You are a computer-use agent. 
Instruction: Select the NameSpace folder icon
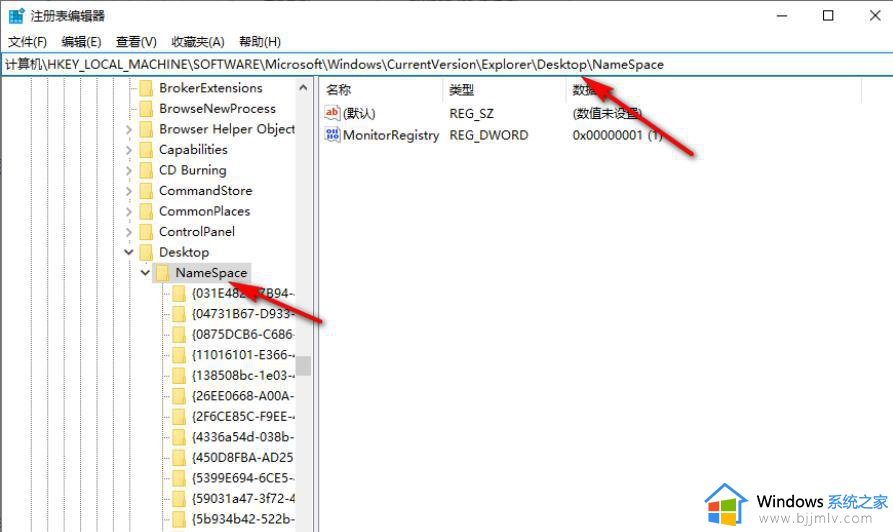(x=163, y=273)
